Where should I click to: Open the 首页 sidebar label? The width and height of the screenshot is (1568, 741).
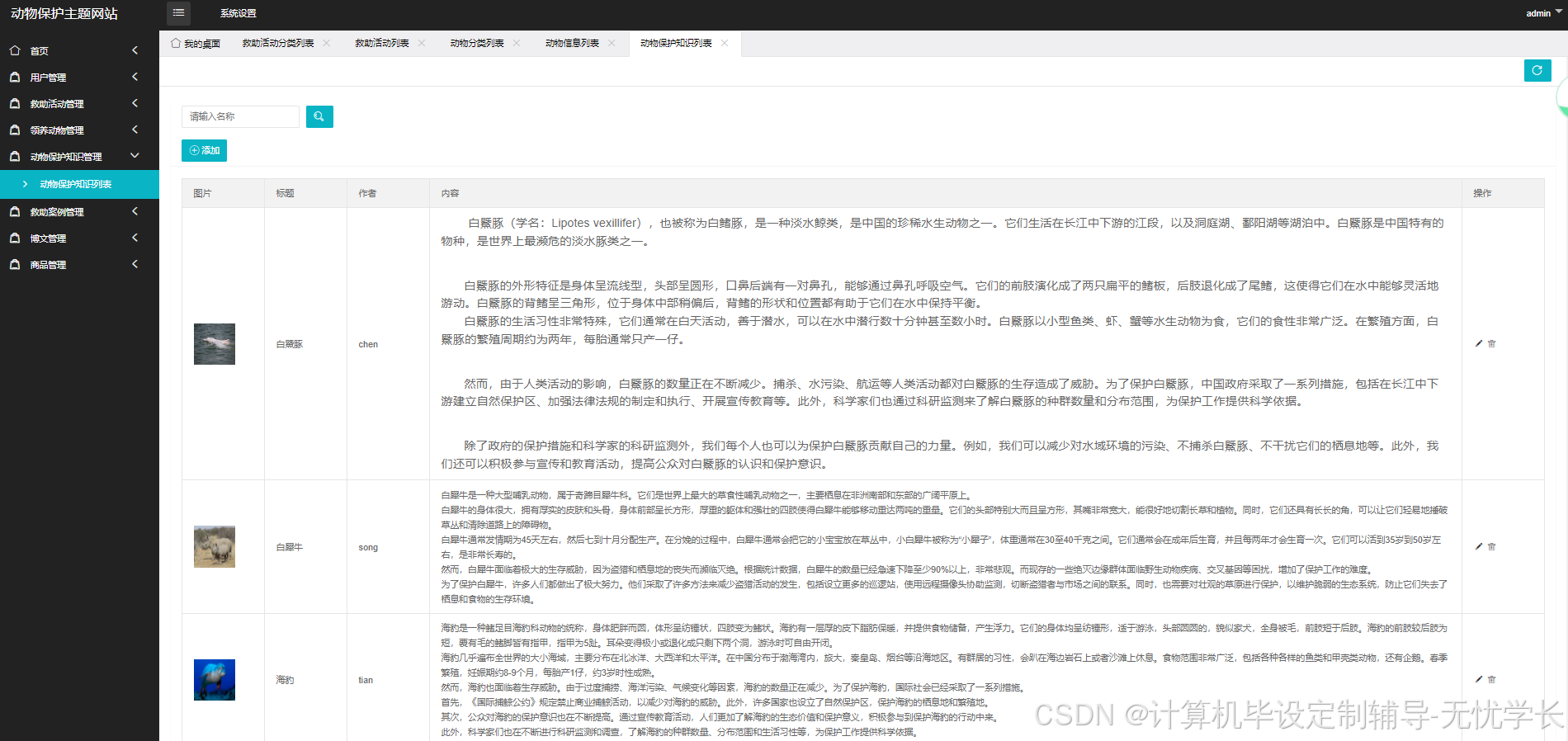[40, 51]
